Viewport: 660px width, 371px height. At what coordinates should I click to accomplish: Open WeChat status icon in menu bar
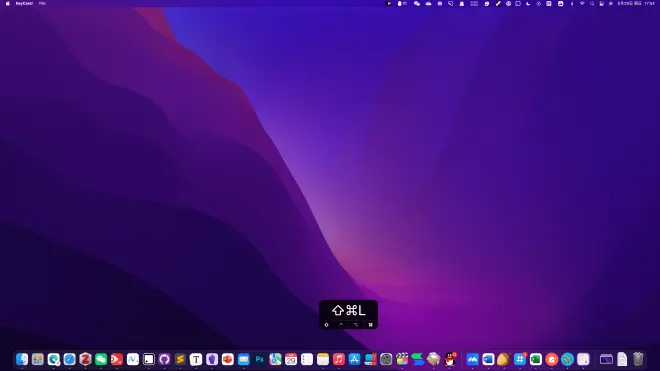click(417, 3)
